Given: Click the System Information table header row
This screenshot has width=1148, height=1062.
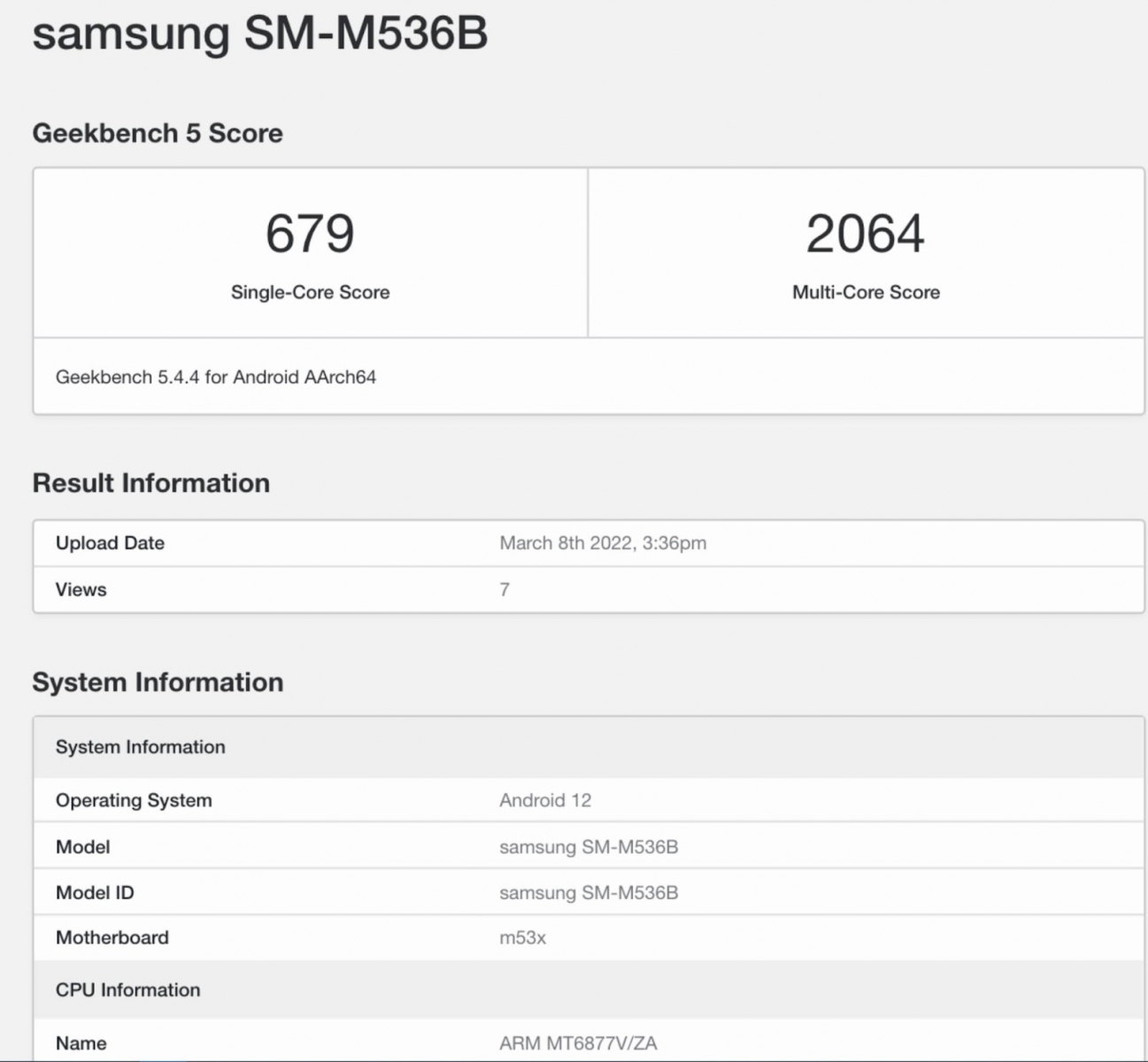Looking at the screenshot, I should point(589,747).
